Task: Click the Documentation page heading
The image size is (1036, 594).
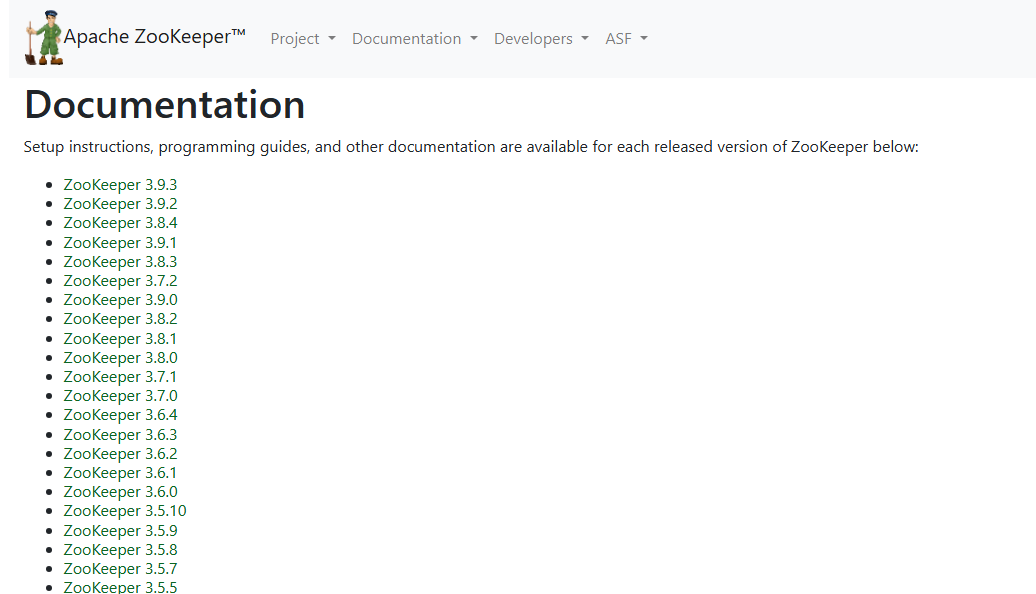Action: 165,105
